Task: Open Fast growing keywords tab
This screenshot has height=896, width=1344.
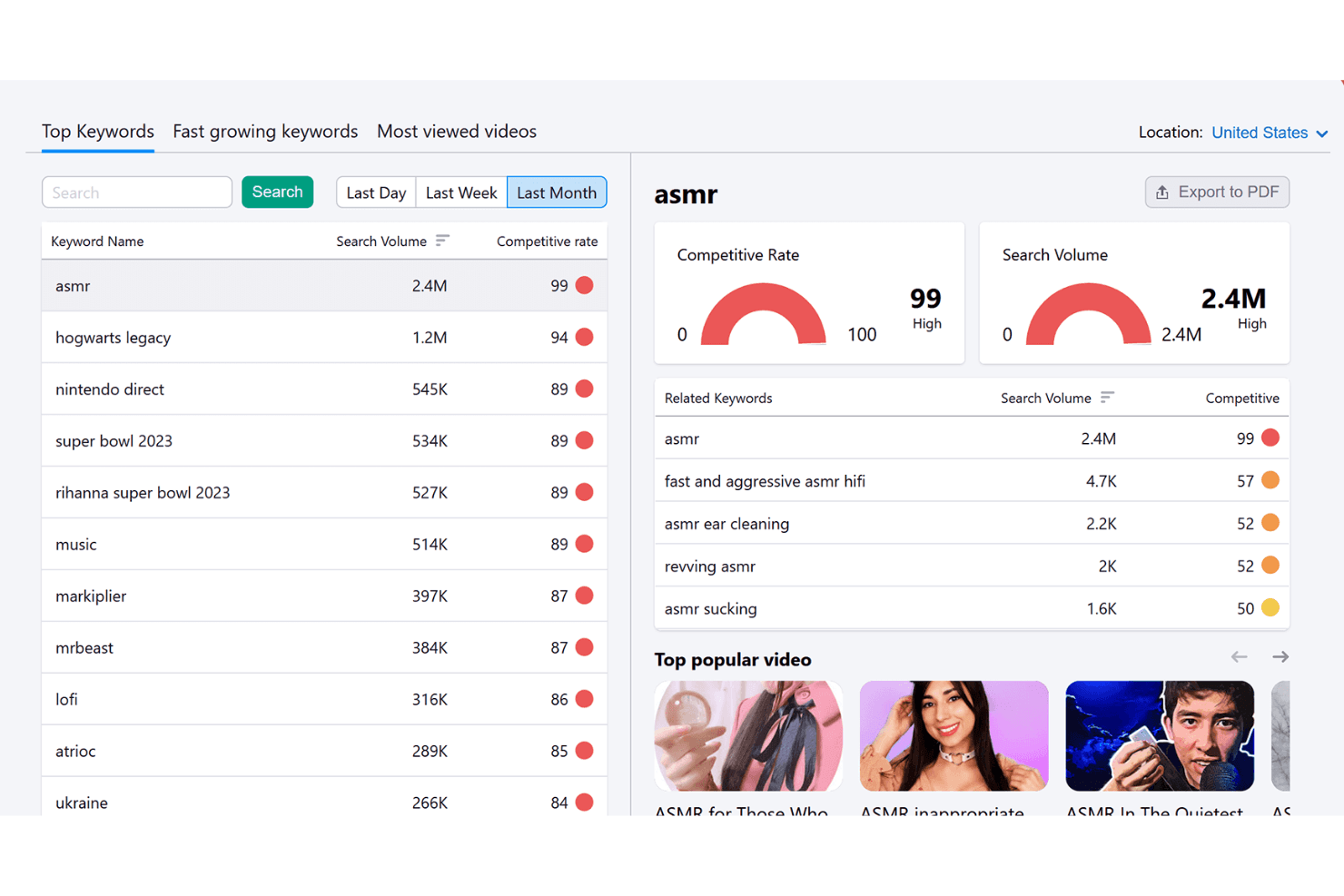Action: pyautogui.click(x=265, y=132)
